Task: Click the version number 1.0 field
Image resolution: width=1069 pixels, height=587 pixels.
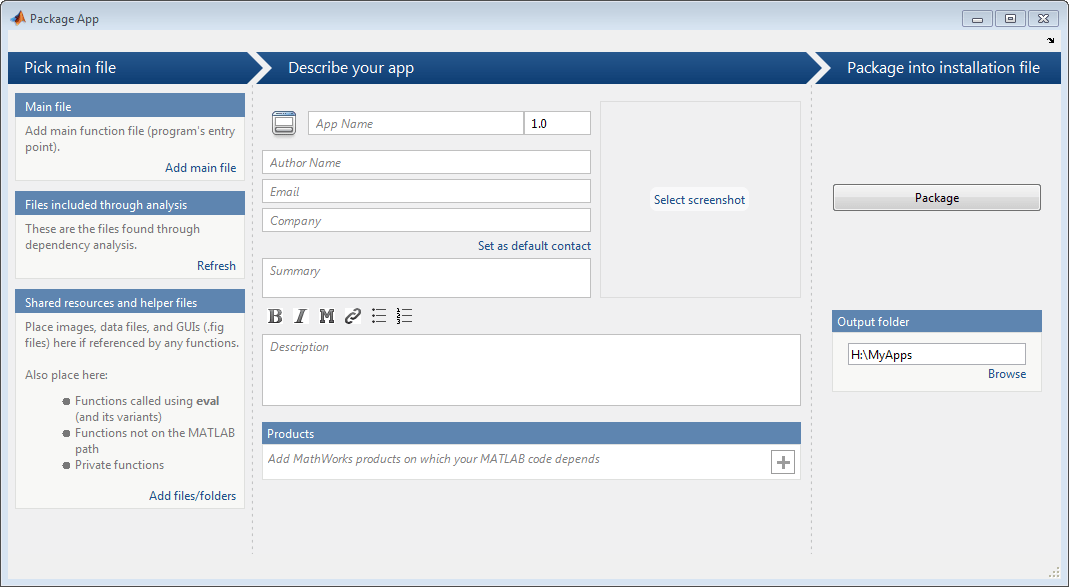Action: [557, 123]
